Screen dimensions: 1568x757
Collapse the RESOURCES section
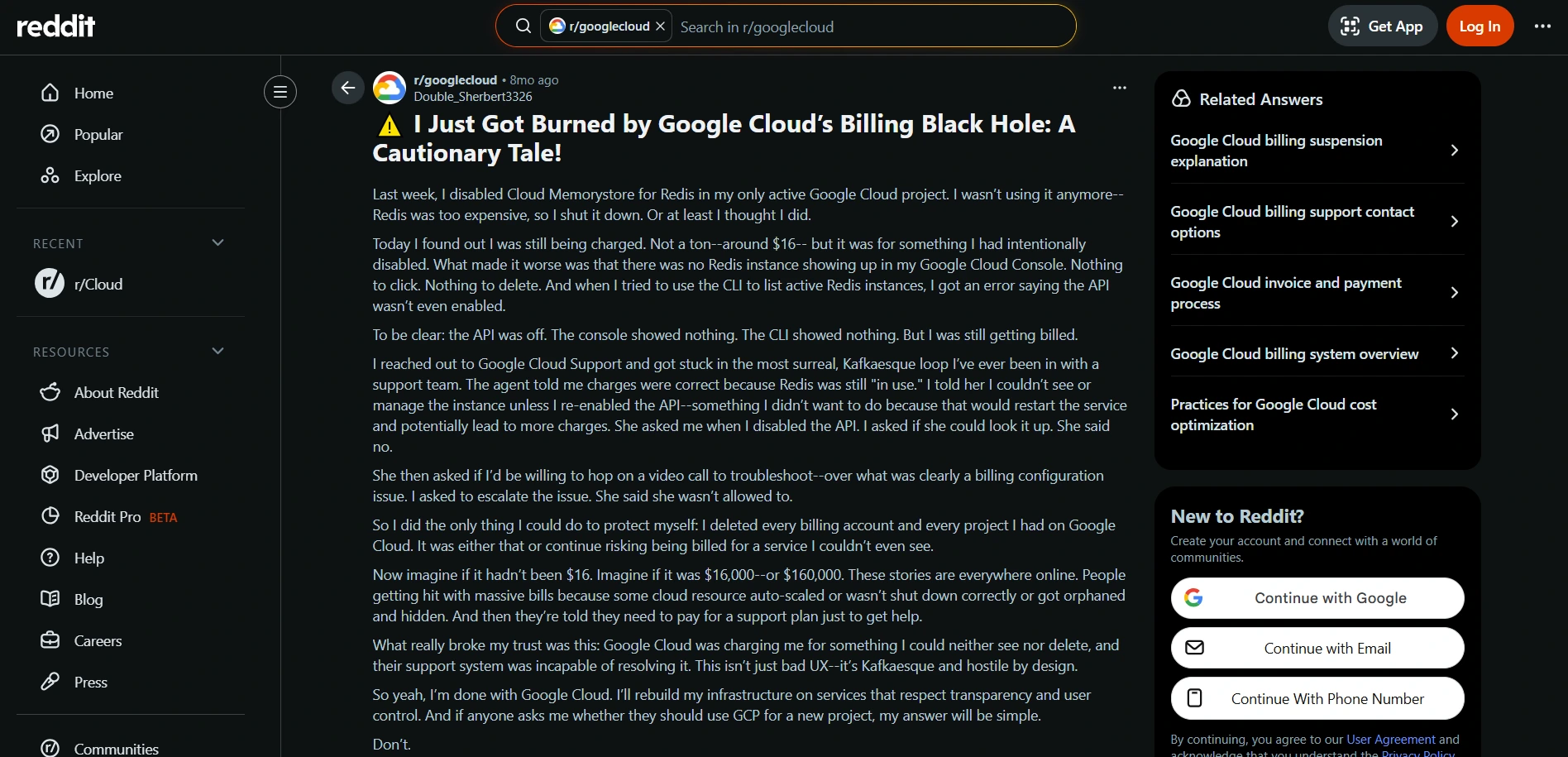(x=218, y=351)
